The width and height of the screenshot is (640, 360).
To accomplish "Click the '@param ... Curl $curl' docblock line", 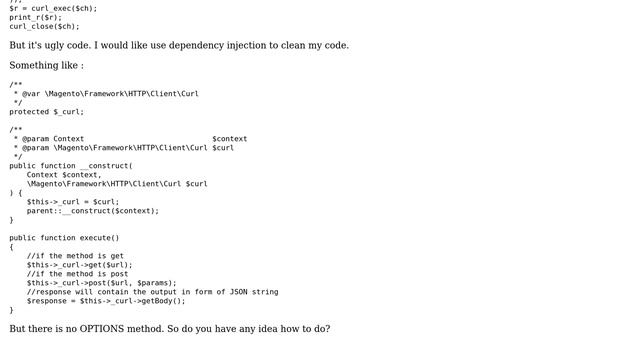I will 124,148.
